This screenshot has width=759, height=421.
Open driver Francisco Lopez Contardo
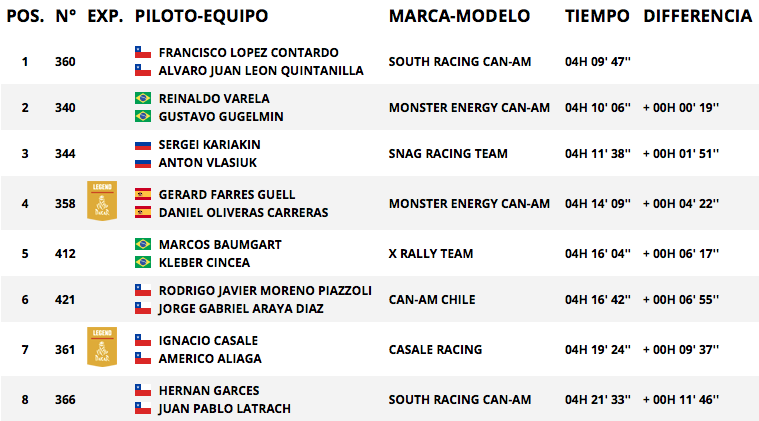pos(249,52)
